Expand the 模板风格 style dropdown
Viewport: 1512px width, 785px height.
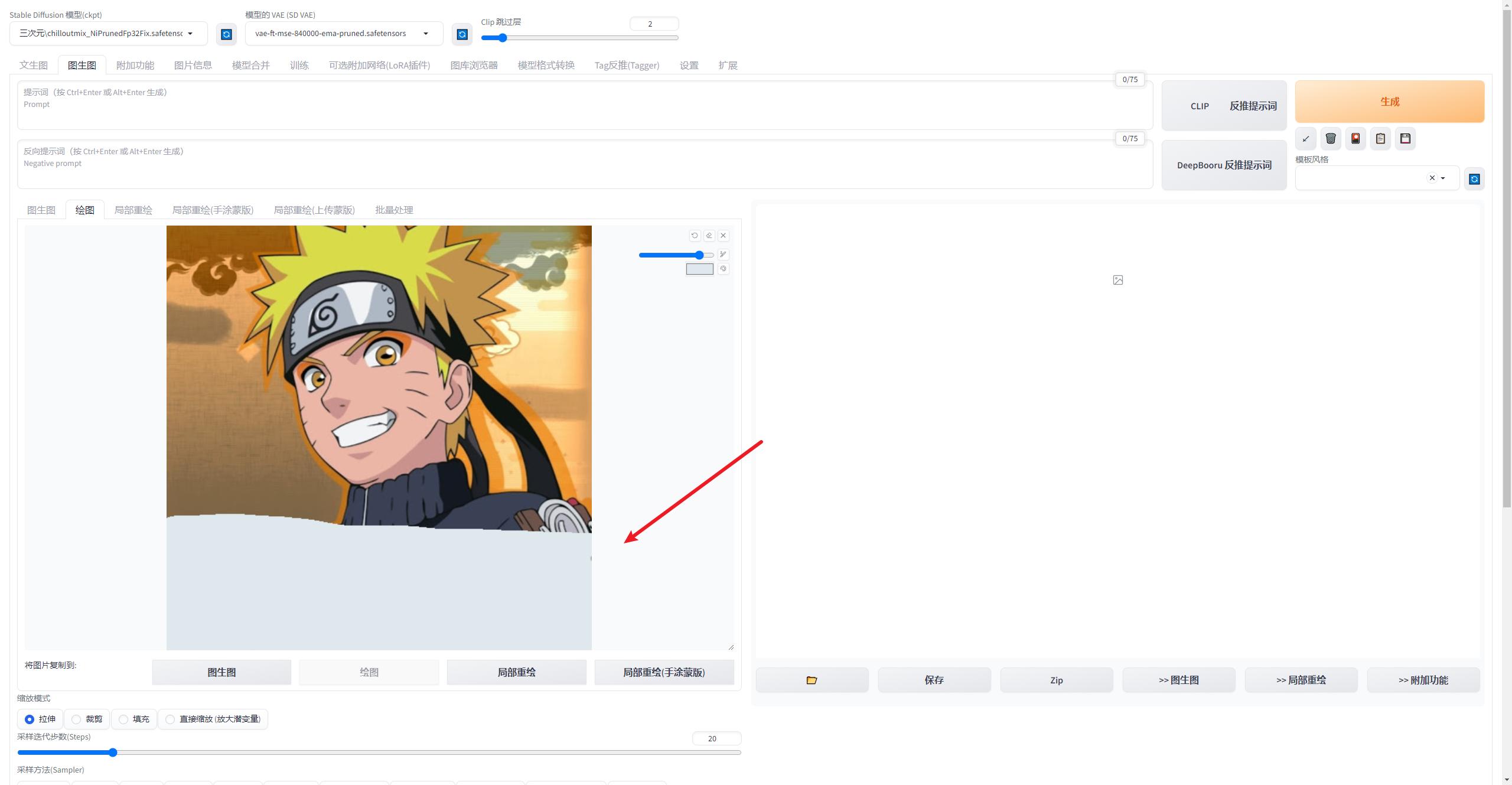click(1442, 178)
